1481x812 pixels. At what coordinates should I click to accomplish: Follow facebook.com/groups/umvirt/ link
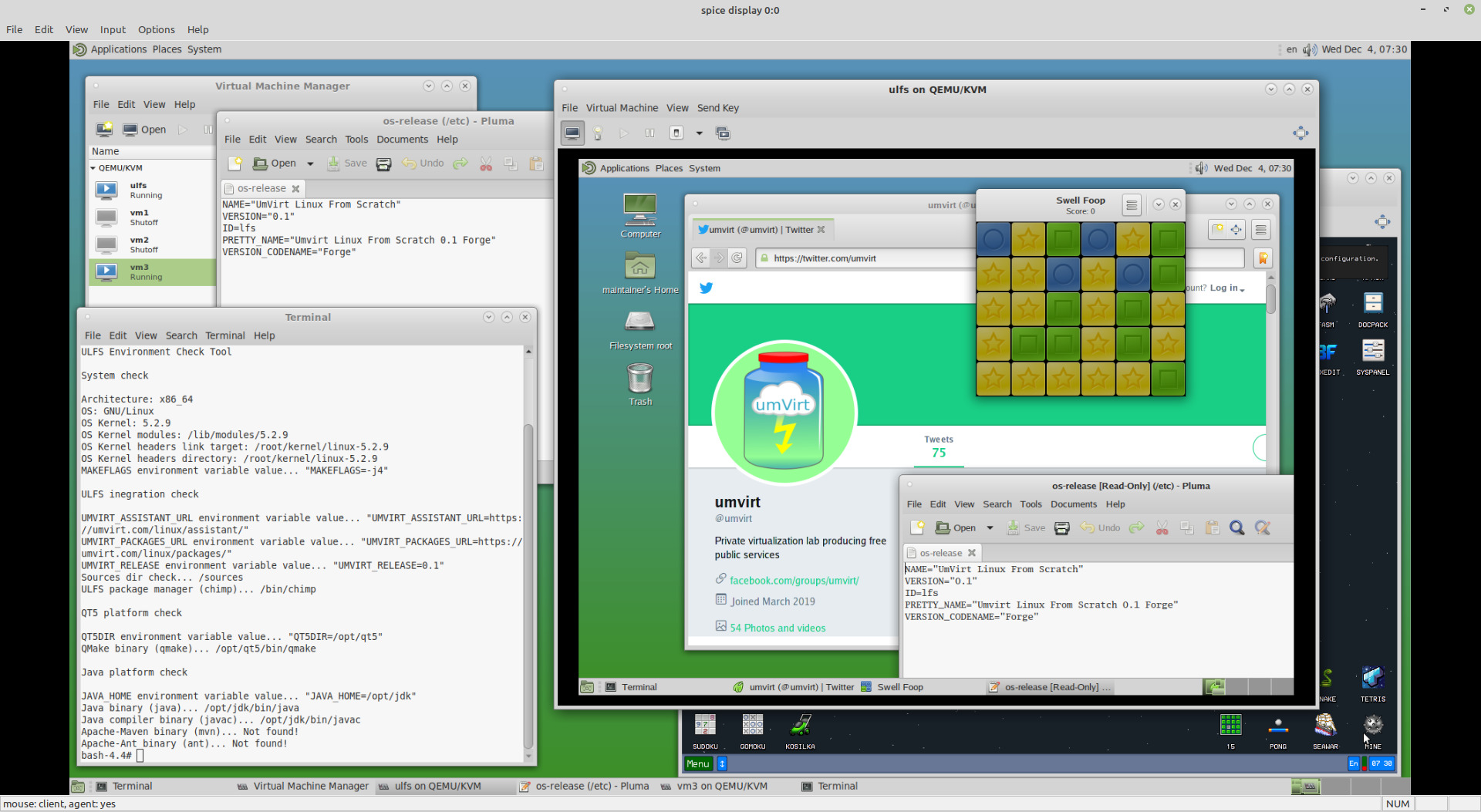coord(794,581)
